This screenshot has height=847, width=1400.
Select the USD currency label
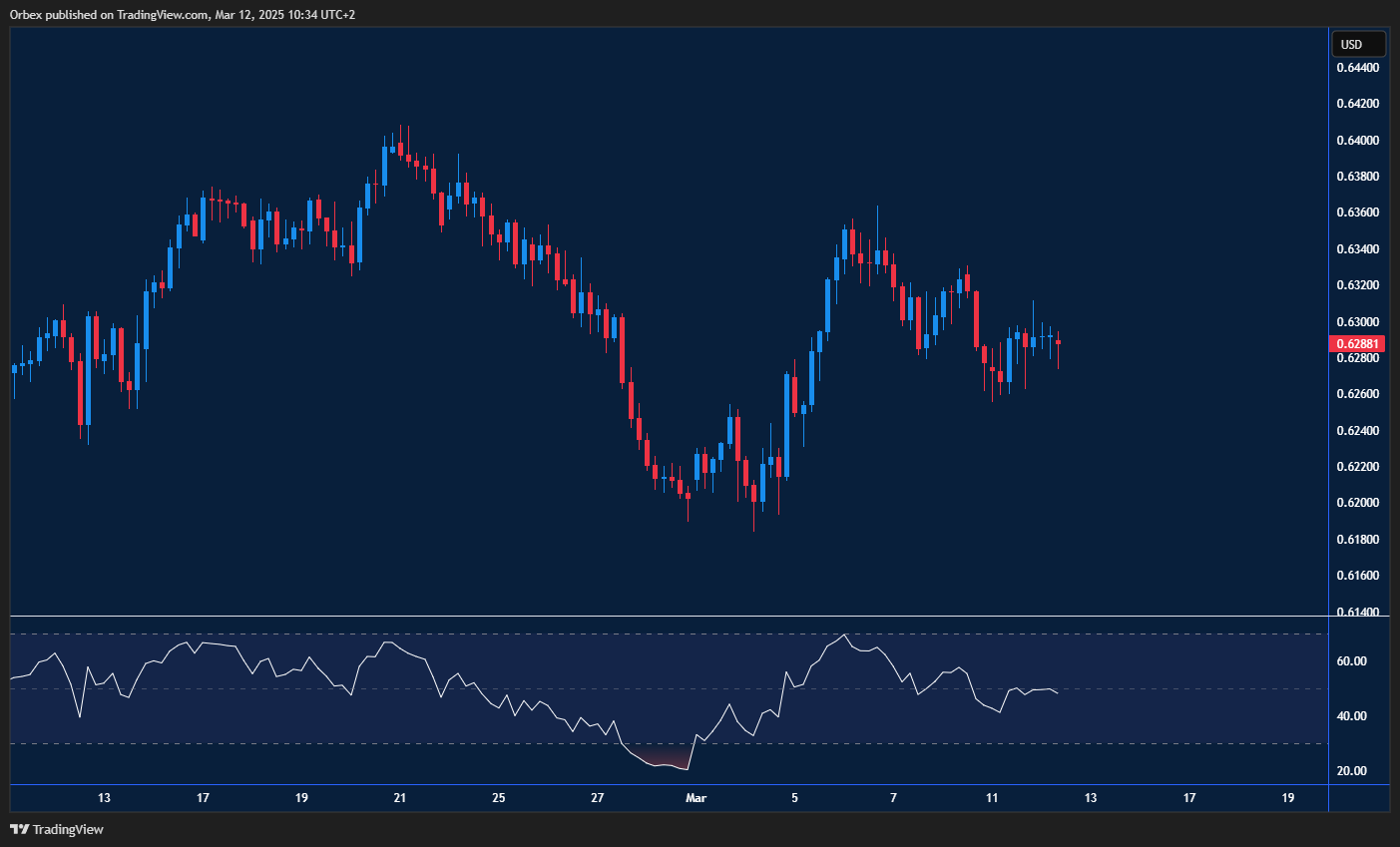click(1358, 43)
